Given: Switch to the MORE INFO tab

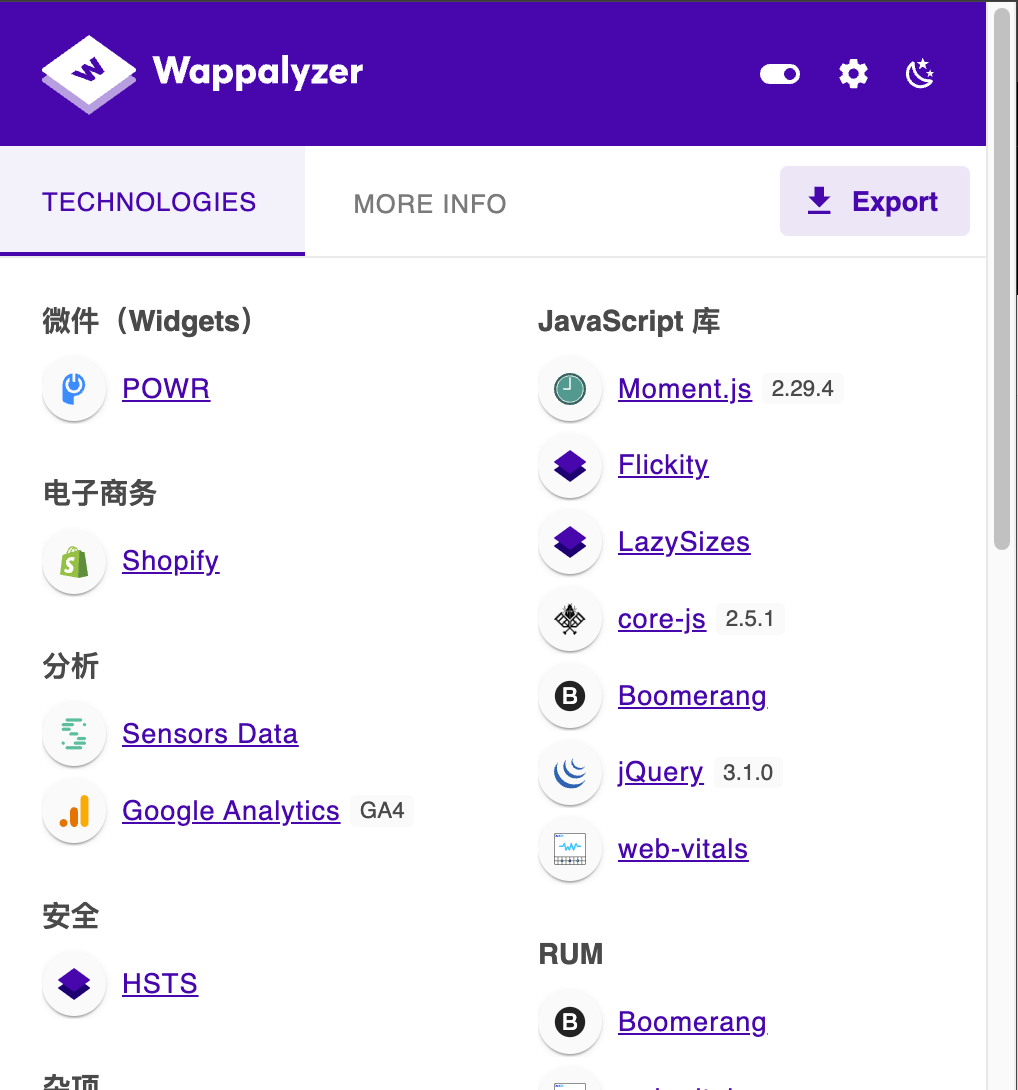Looking at the screenshot, I should [x=430, y=204].
